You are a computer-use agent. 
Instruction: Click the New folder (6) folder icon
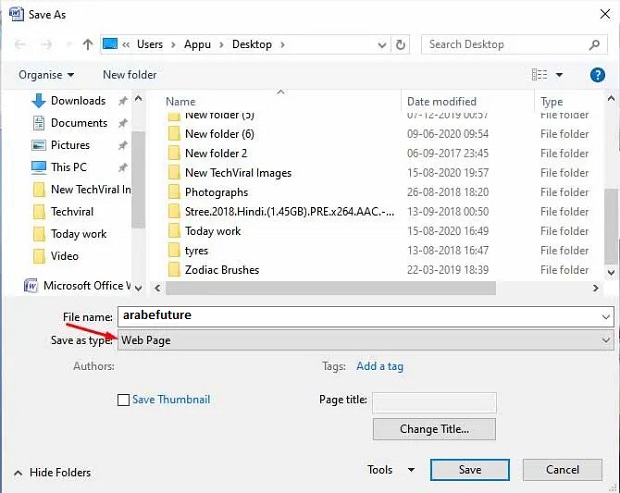coord(174,134)
